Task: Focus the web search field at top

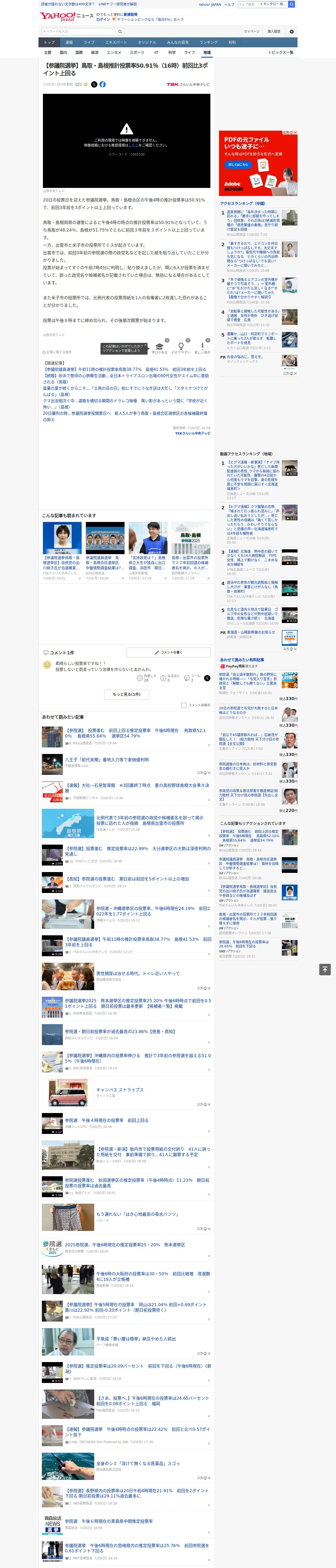Action: (x=248, y=4)
